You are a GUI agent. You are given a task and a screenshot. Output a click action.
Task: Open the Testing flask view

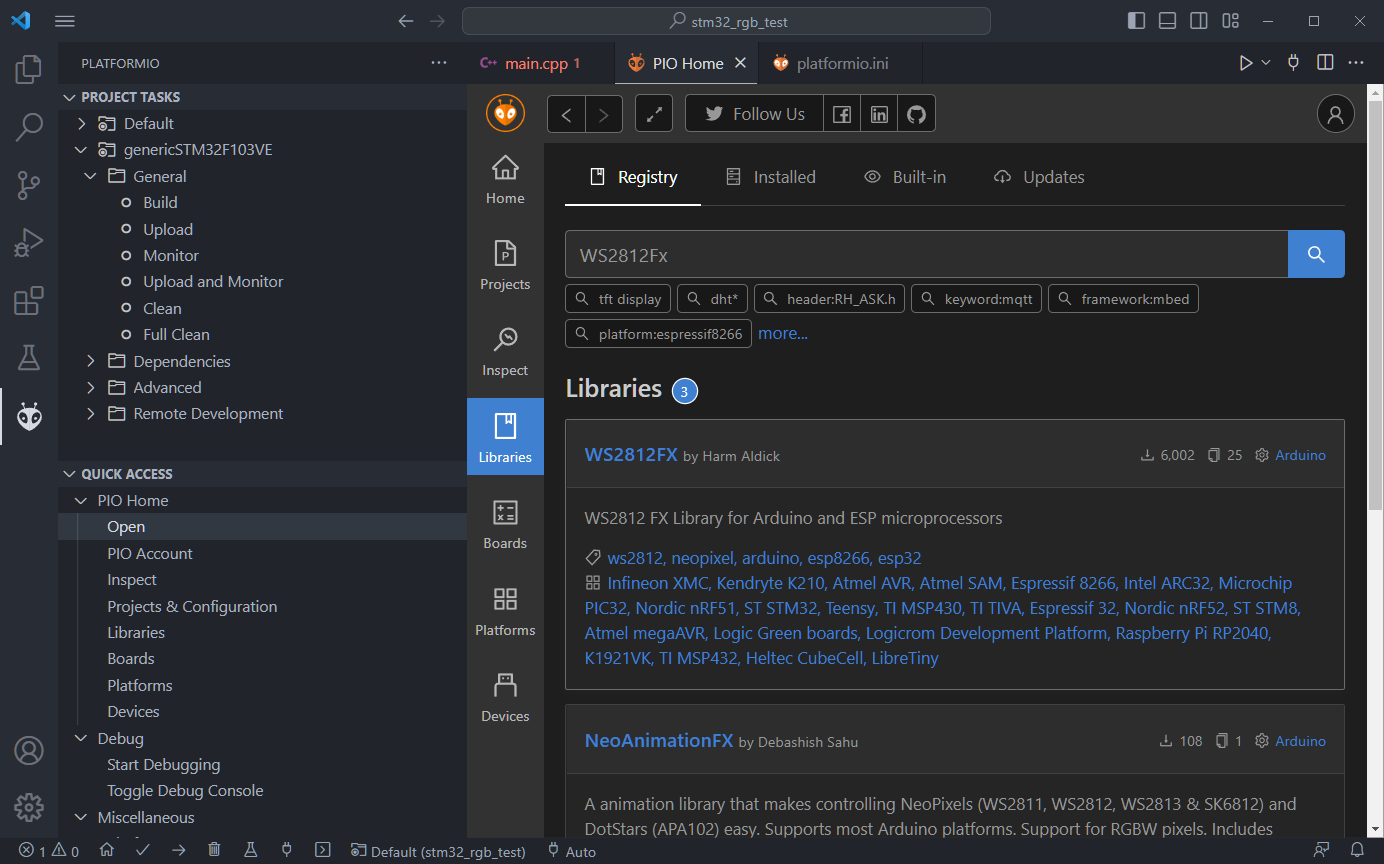pyautogui.click(x=29, y=358)
